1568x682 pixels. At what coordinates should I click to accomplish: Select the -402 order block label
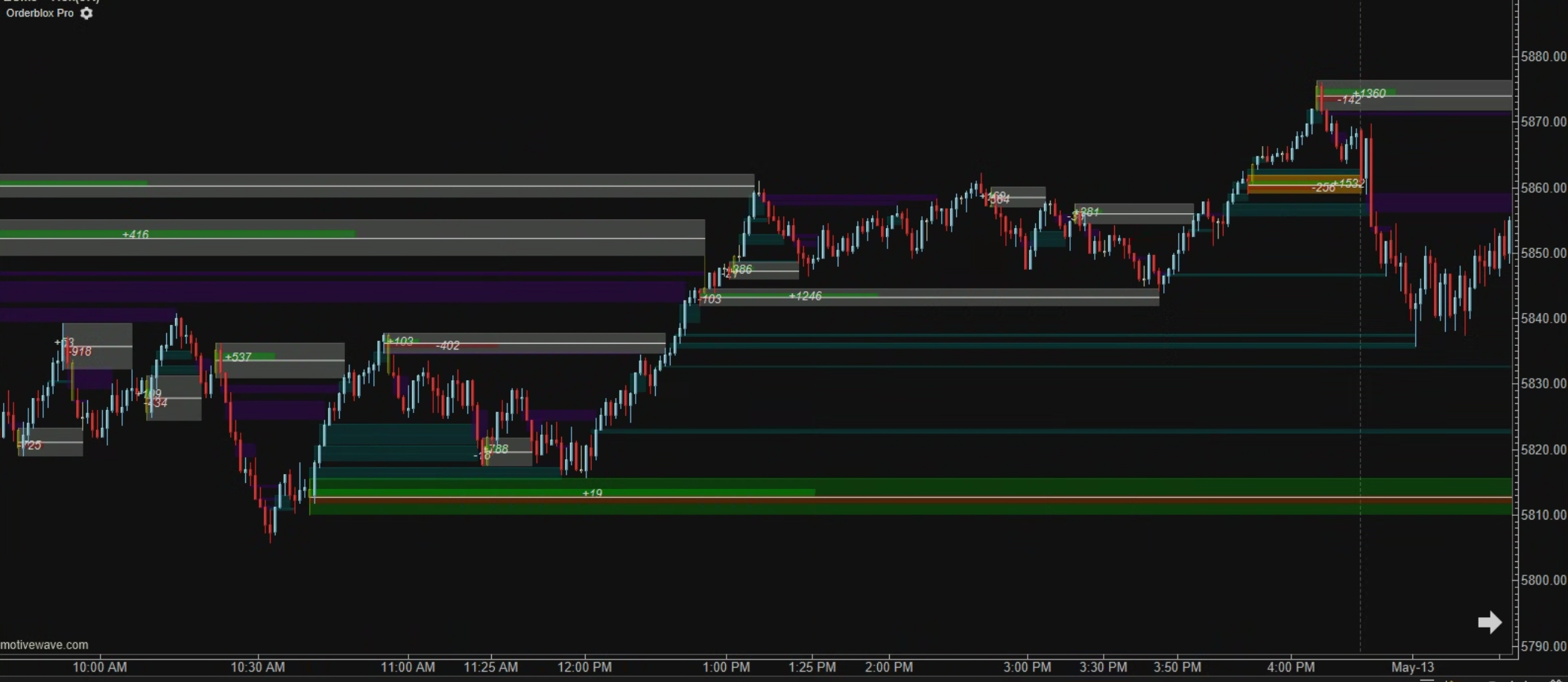tap(448, 345)
